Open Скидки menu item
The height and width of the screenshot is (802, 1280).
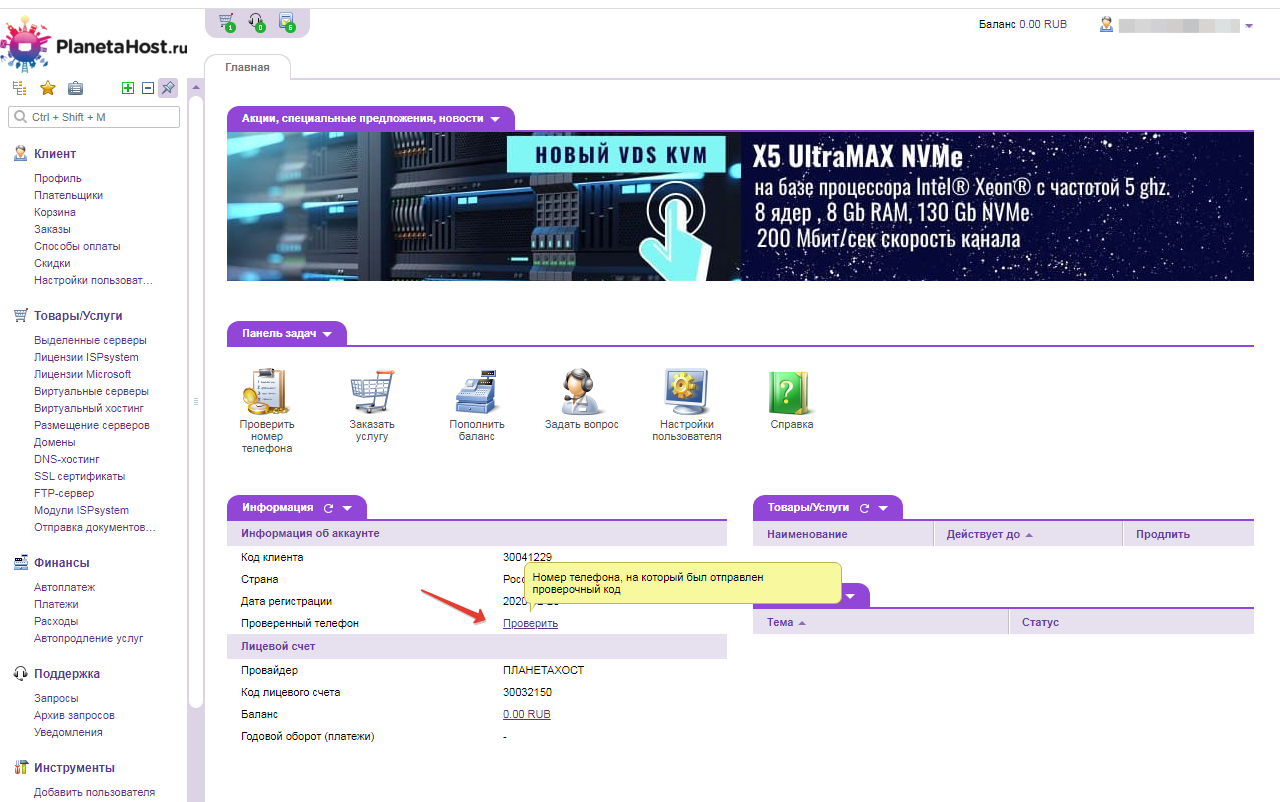click(52, 263)
